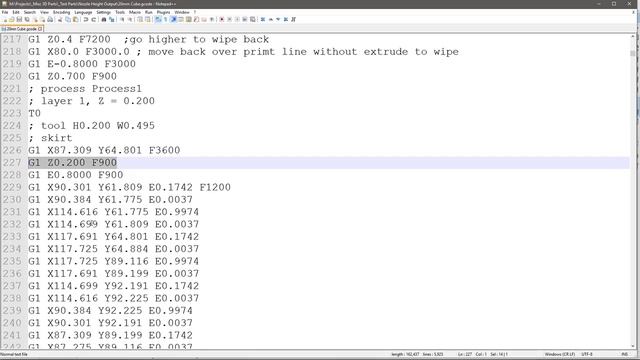Viewport: 640px width, 360px height.
Task: Open the Language menu
Action: [x=83, y=12]
